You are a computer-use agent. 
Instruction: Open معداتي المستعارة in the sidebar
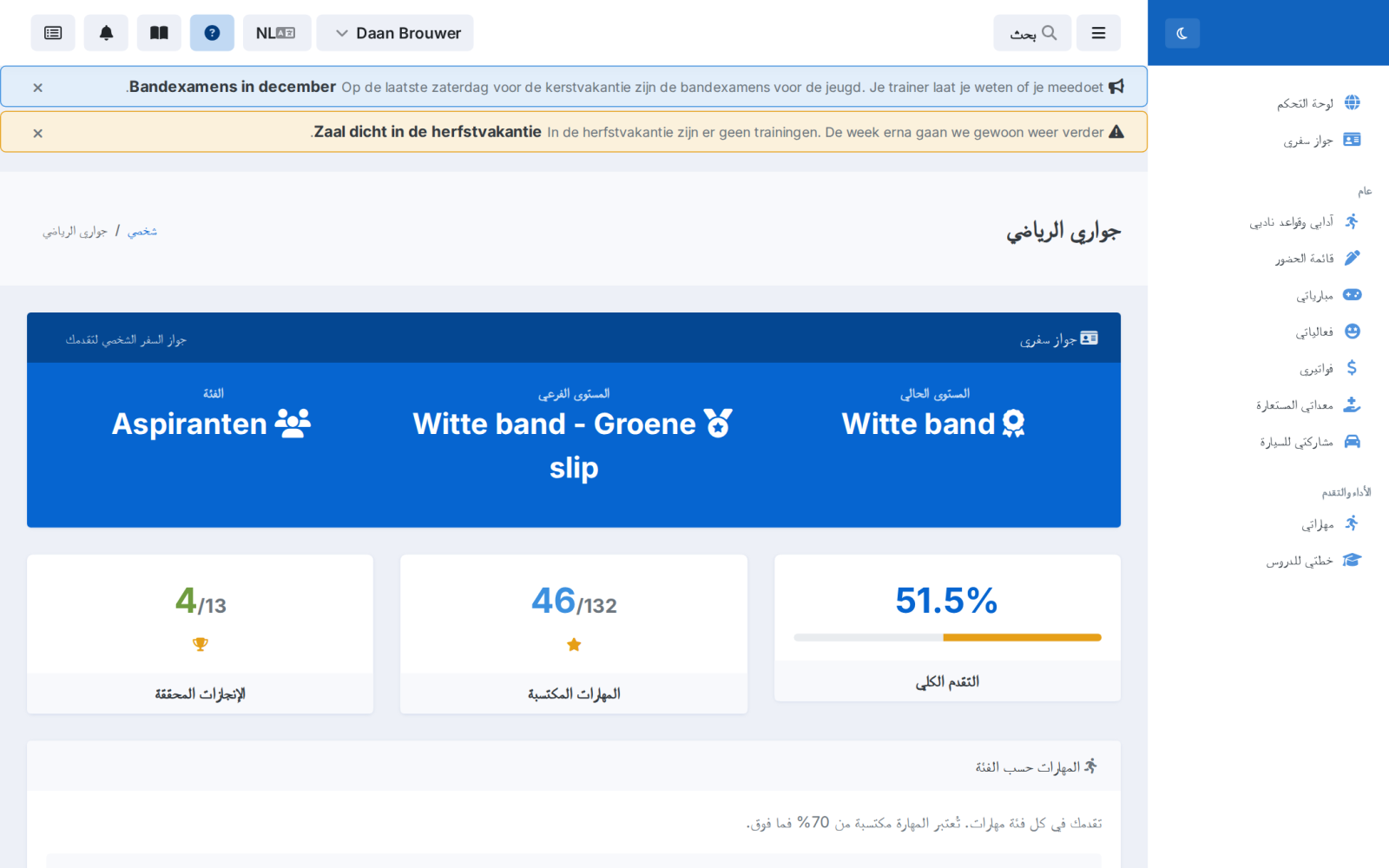(1308, 404)
